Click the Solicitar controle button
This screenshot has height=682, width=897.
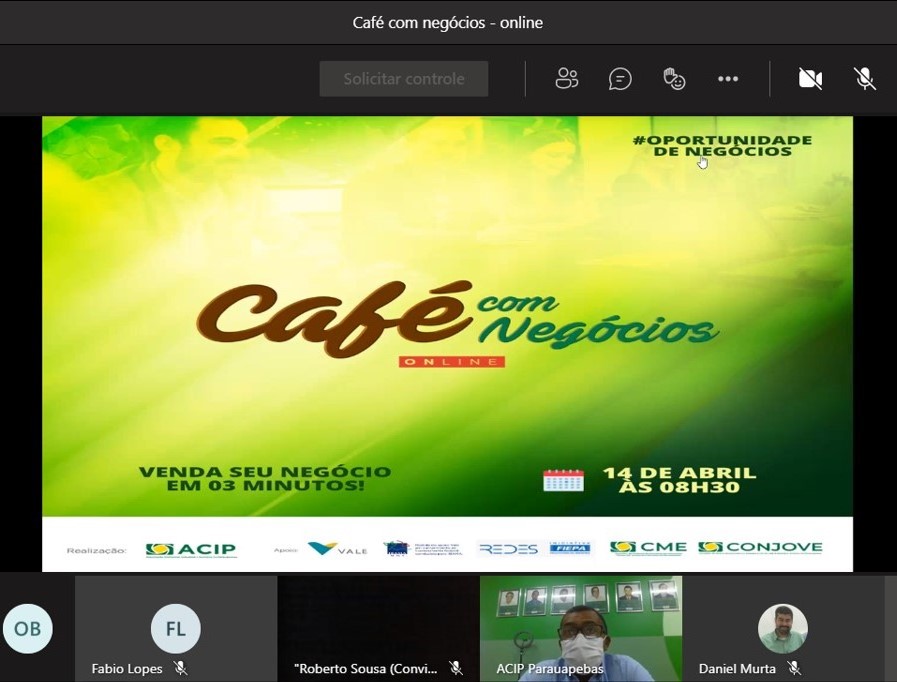(x=404, y=79)
